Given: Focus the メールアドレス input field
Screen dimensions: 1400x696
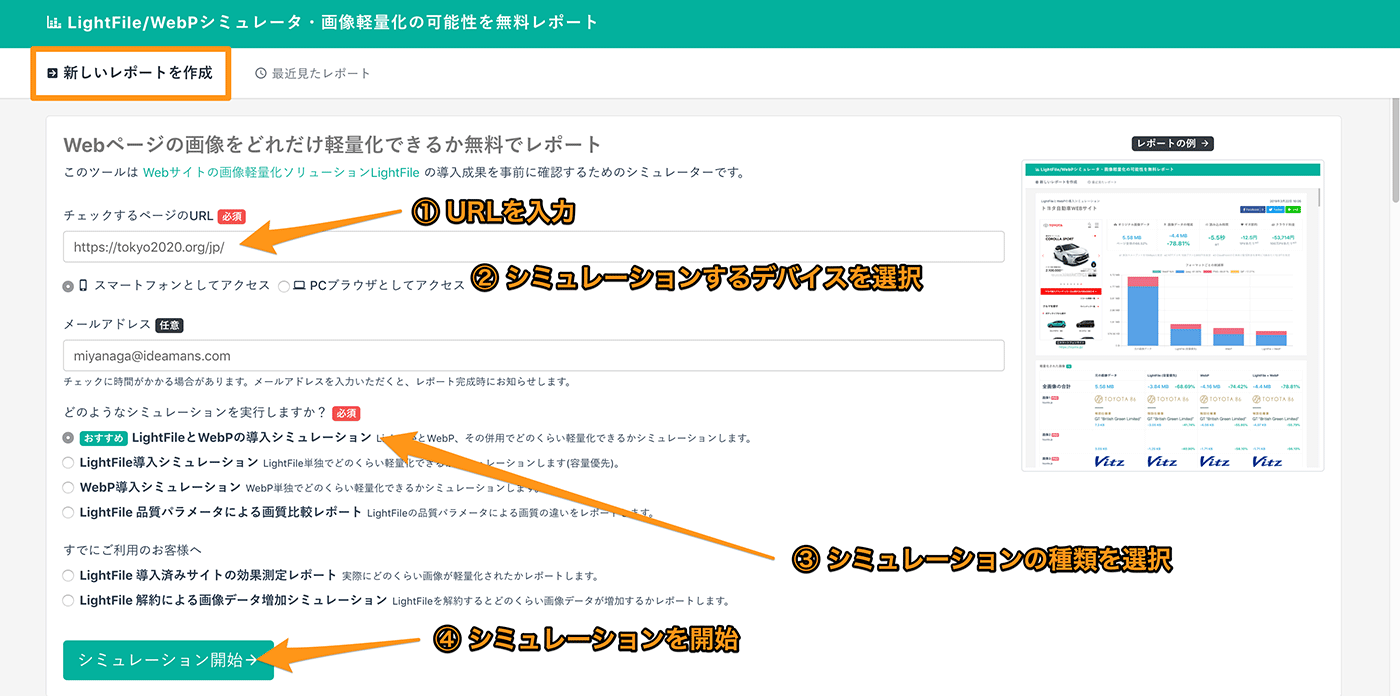Looking at the screenshot, I should pos(533,356).
